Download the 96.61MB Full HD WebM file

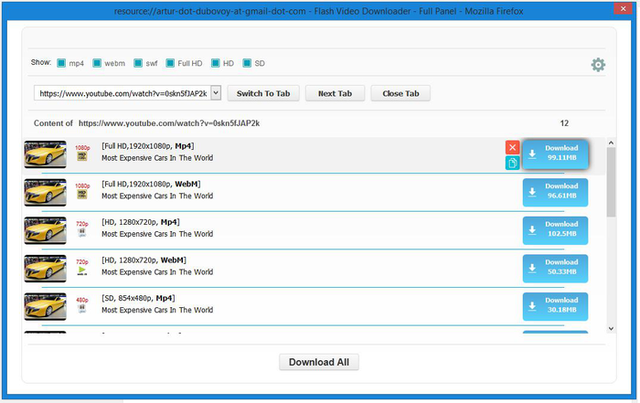[x=555, y=192]
